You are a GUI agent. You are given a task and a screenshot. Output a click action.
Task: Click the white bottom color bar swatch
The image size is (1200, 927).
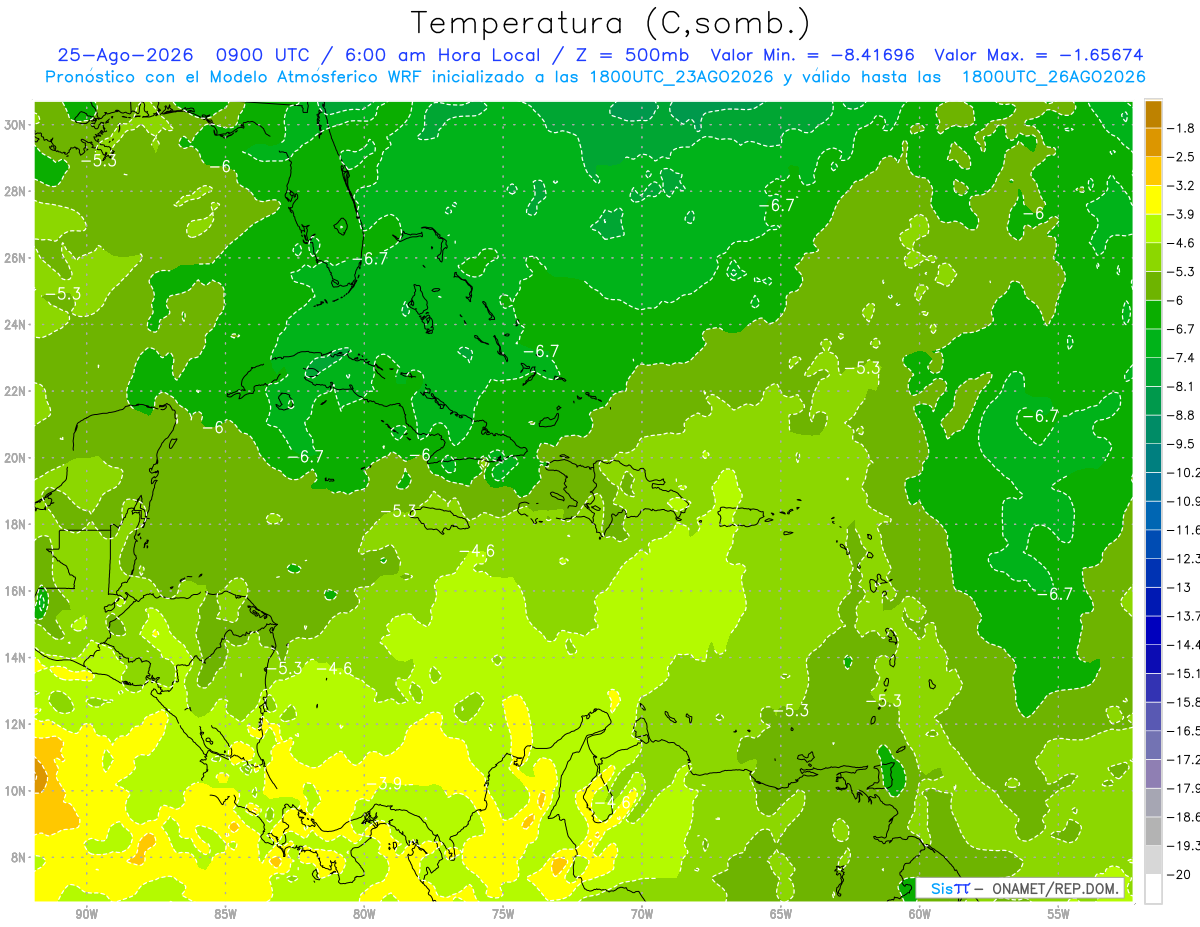[x=1153, y=889]
